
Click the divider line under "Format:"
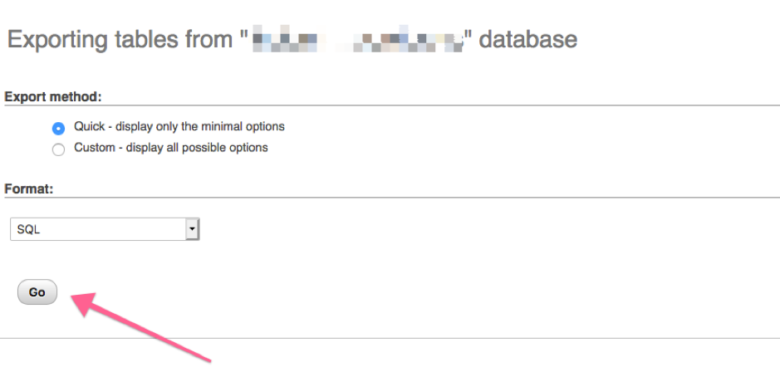pos(392,197)
